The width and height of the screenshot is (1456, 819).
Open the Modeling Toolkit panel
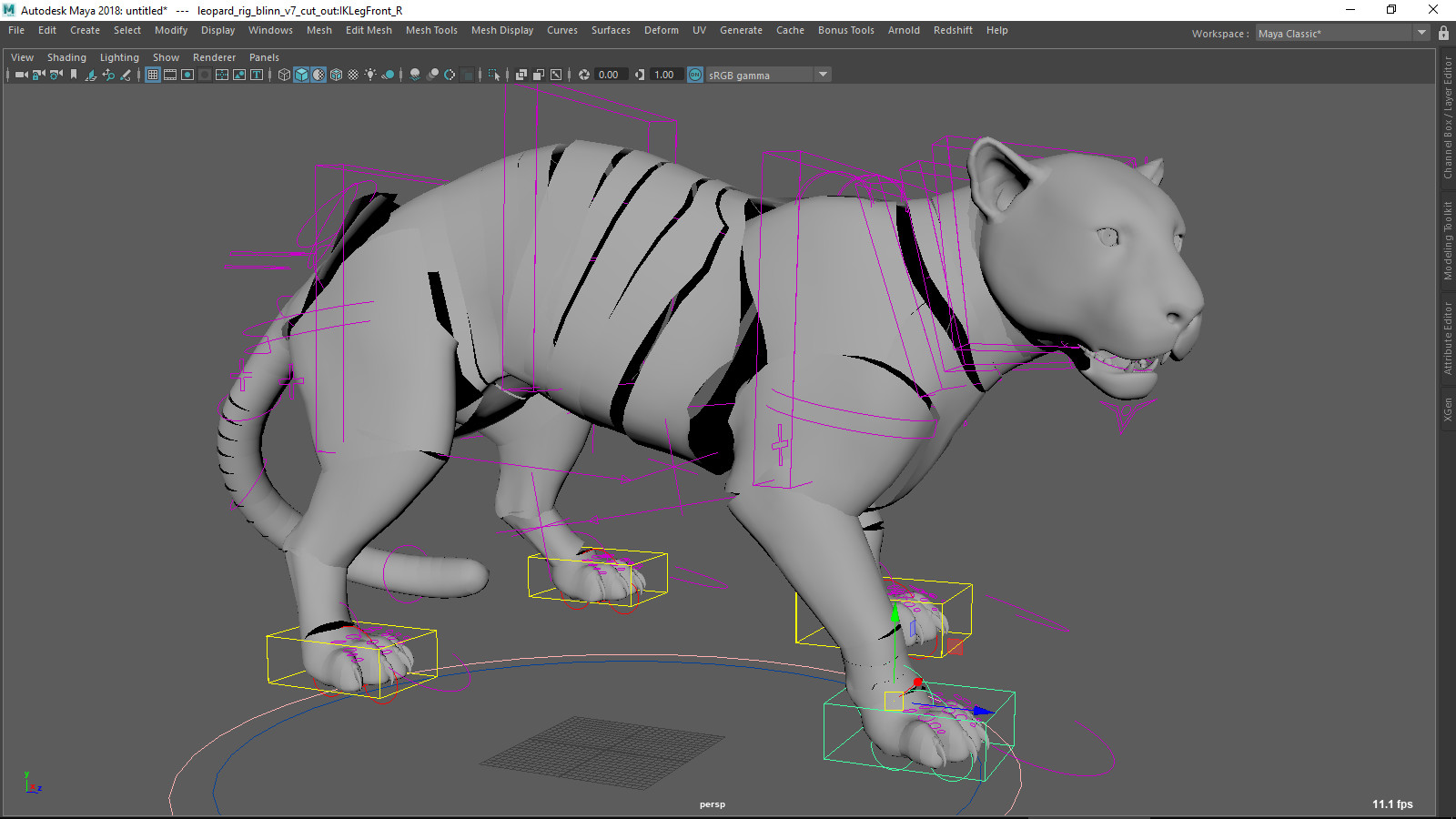1449,218
